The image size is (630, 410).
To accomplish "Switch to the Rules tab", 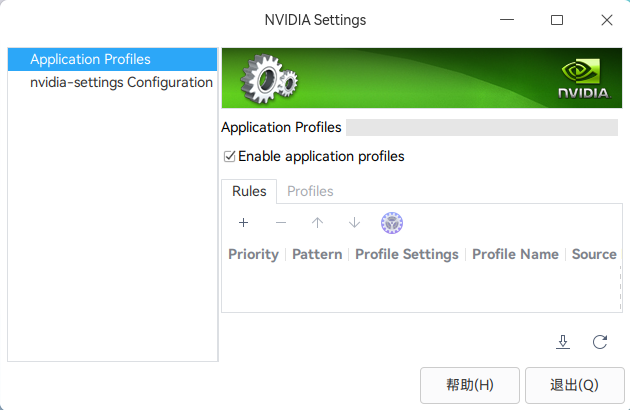I will pos(249,191).
